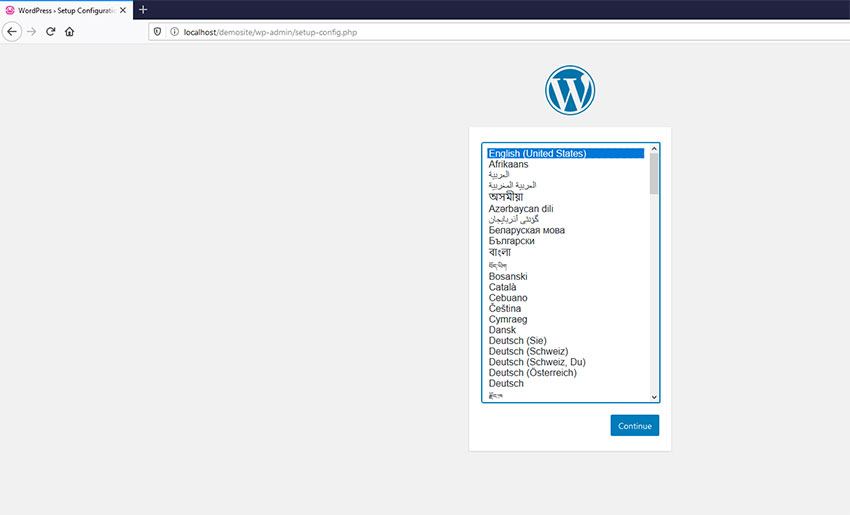The height and width of the screenshot is (515, 850).
Task: Reload the current page
Action: coord(50,31)
